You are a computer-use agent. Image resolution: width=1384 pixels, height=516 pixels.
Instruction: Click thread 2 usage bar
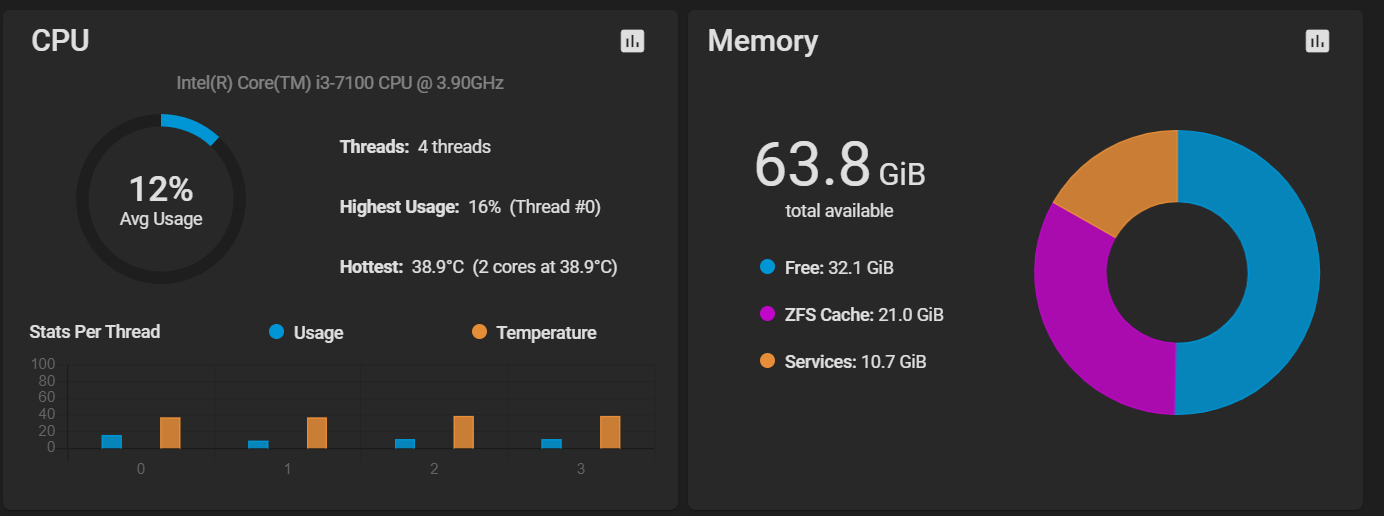coord(405,443)
